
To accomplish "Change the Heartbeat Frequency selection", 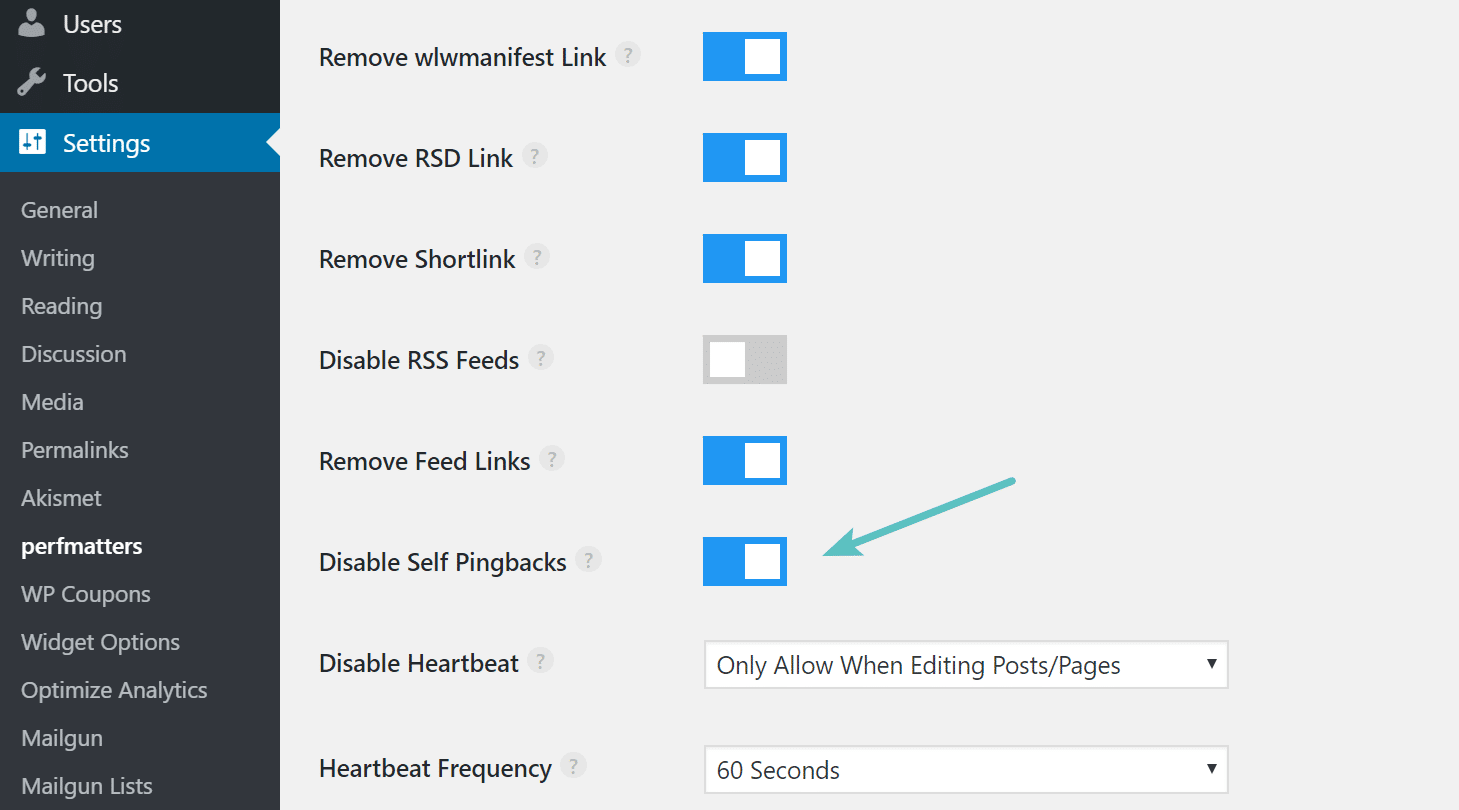I will coord(966,770).
